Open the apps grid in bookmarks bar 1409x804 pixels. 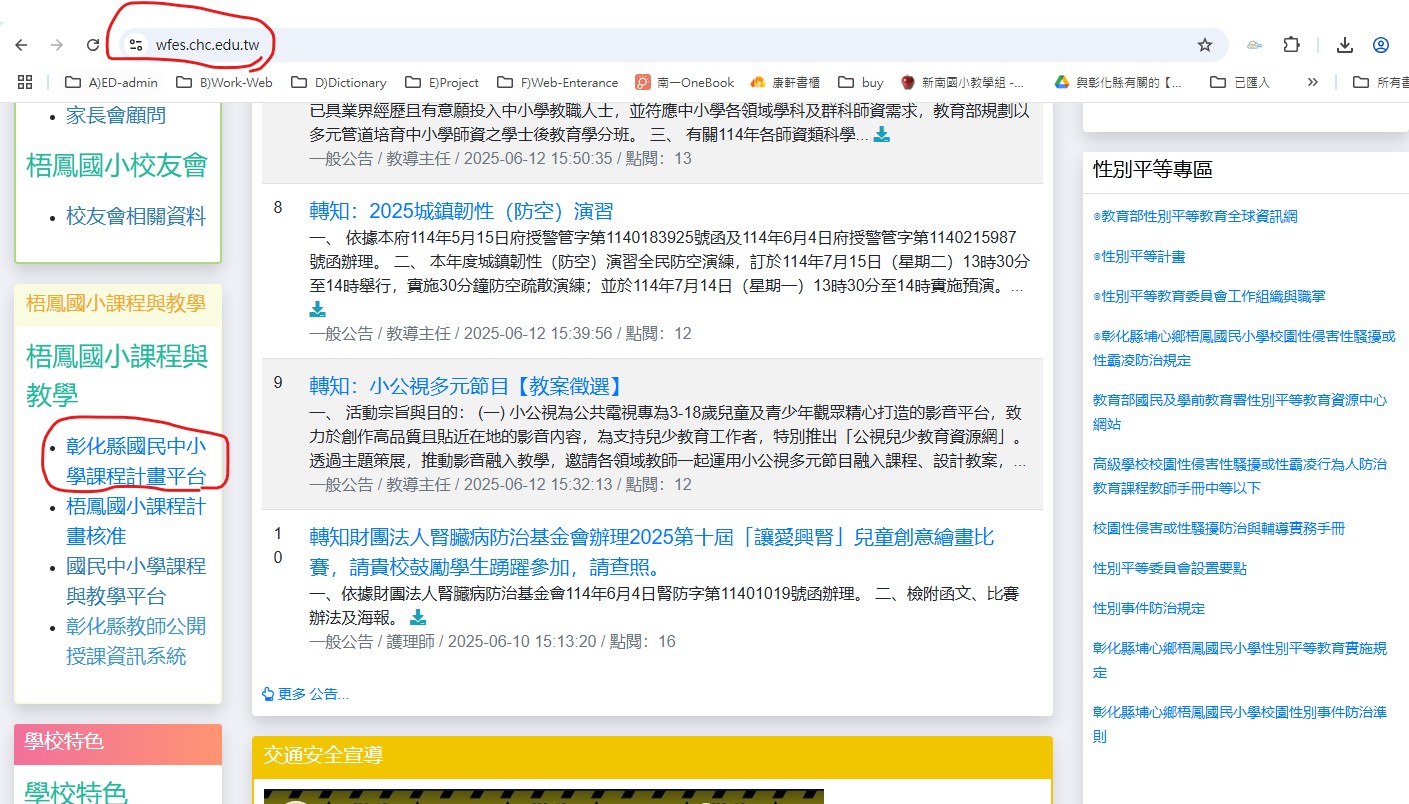click(x=25, y=82)
